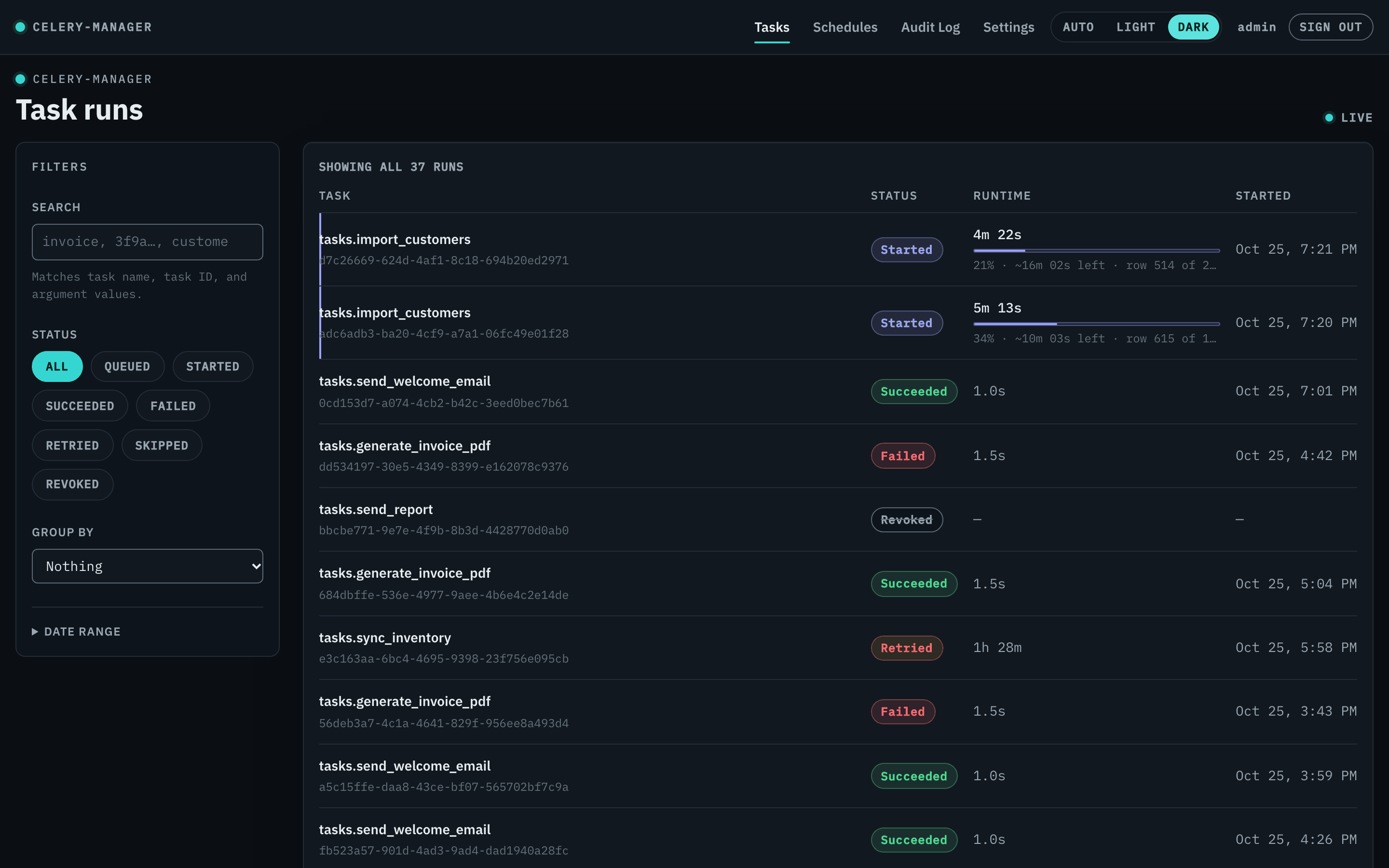Click the STATUS column header
Screen dimensions: 1389x868
(x=894, y=196)
